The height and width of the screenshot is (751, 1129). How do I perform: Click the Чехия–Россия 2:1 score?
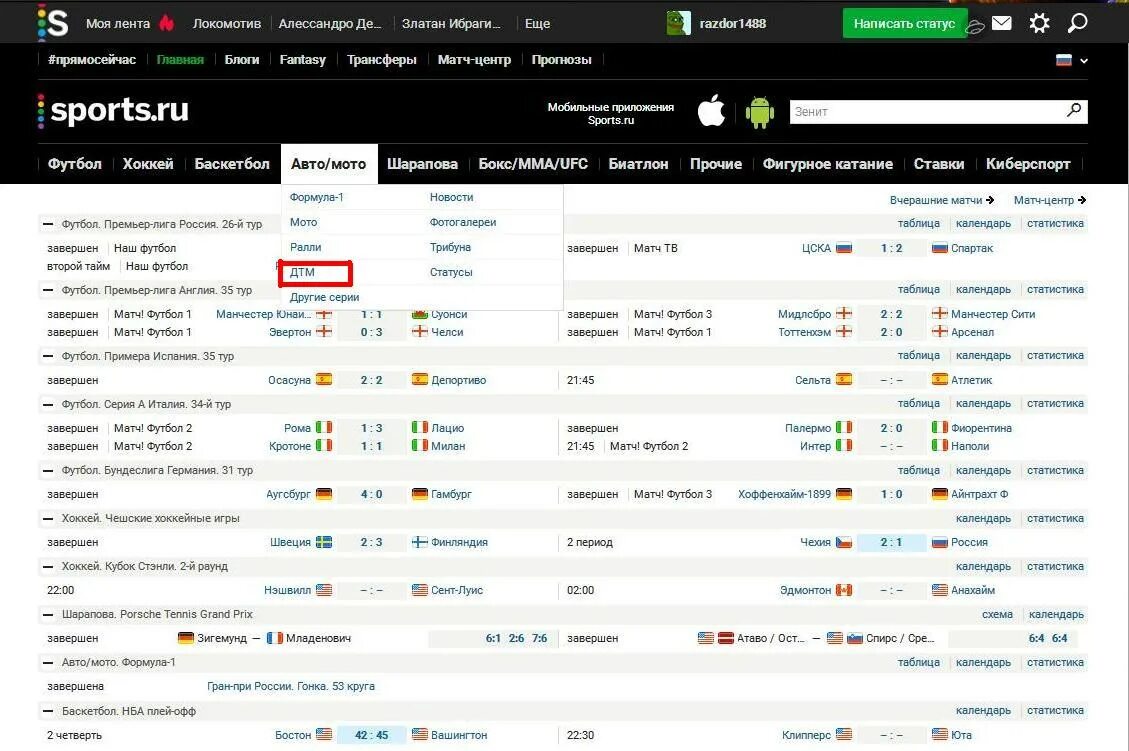pyautogui.click(x=891, y=542)
